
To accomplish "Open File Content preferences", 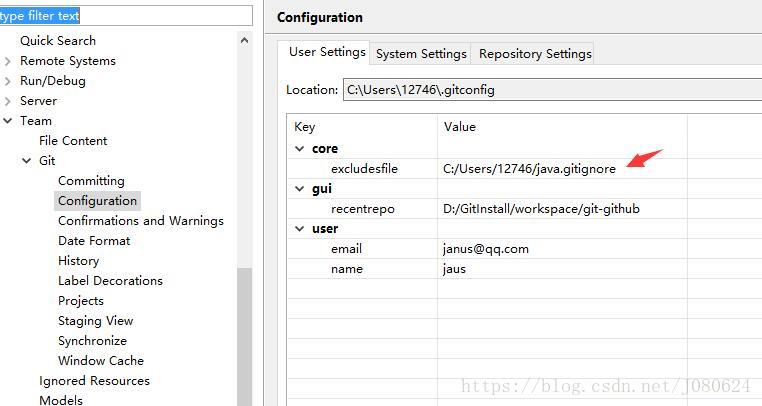I will coord(73,141).
